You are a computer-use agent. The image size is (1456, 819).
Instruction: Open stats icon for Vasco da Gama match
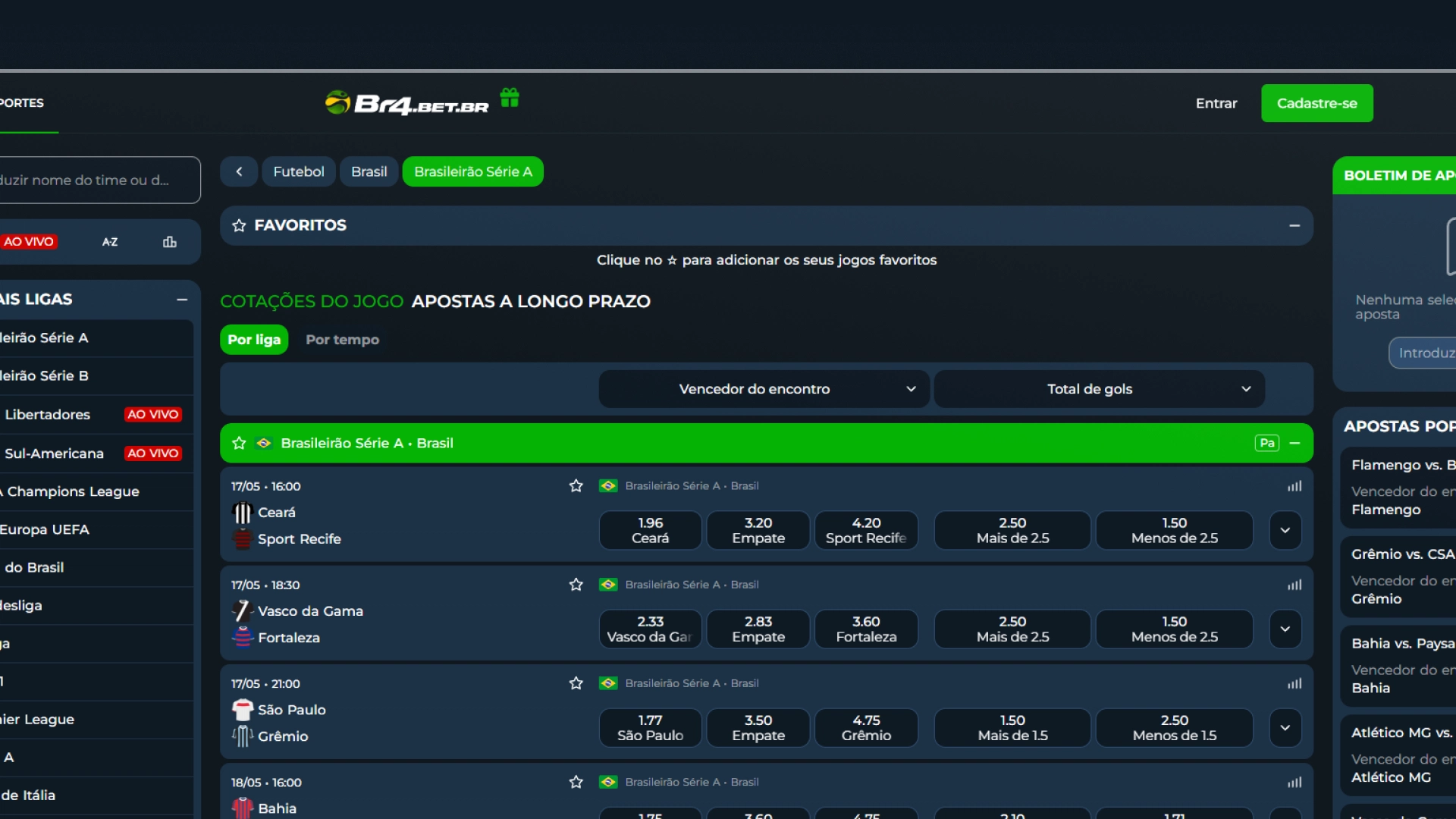(x=1294, y=585)
